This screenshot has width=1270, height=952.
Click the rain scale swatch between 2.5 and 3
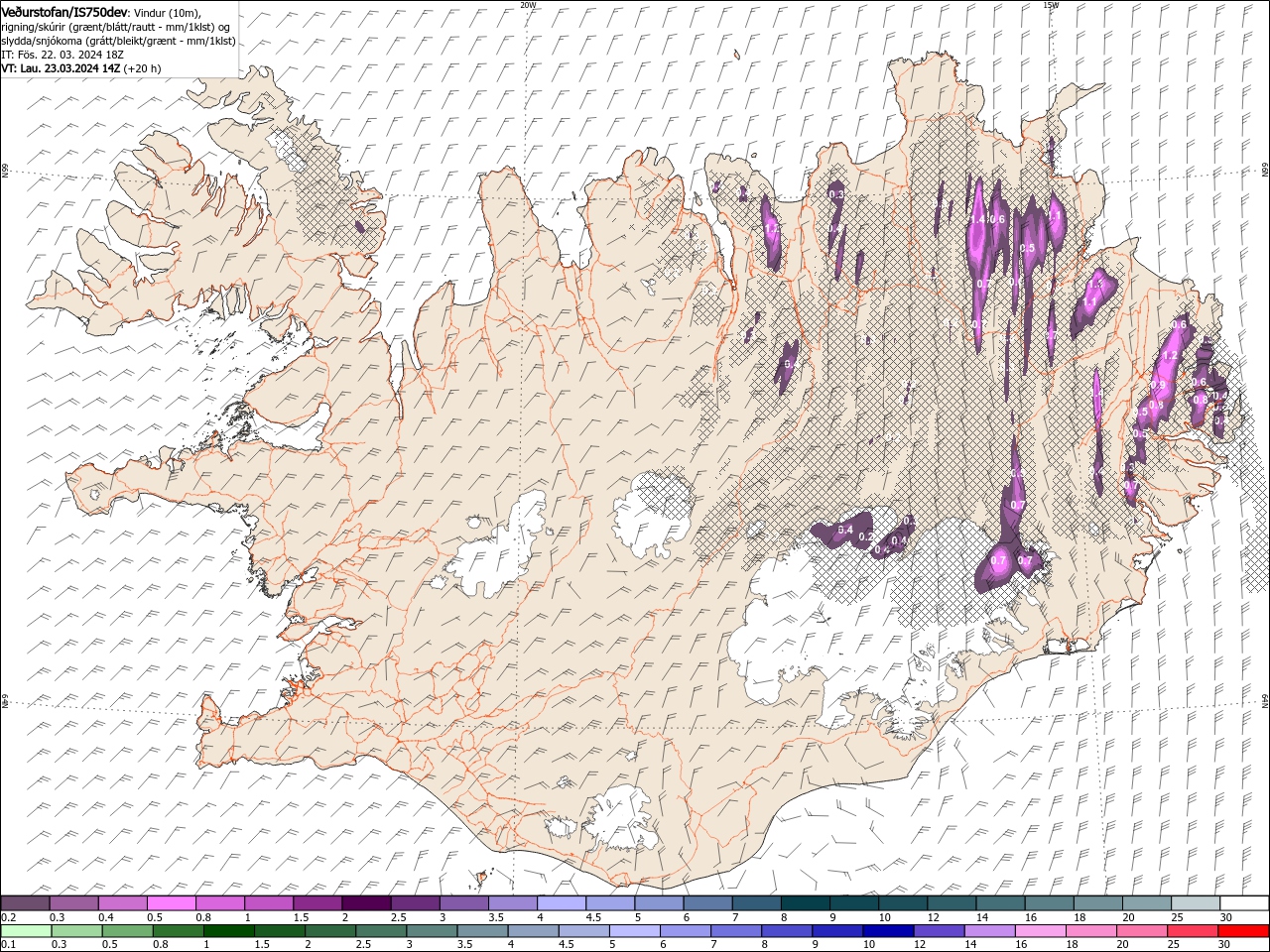pyautogui.click(x=380, y=931)
